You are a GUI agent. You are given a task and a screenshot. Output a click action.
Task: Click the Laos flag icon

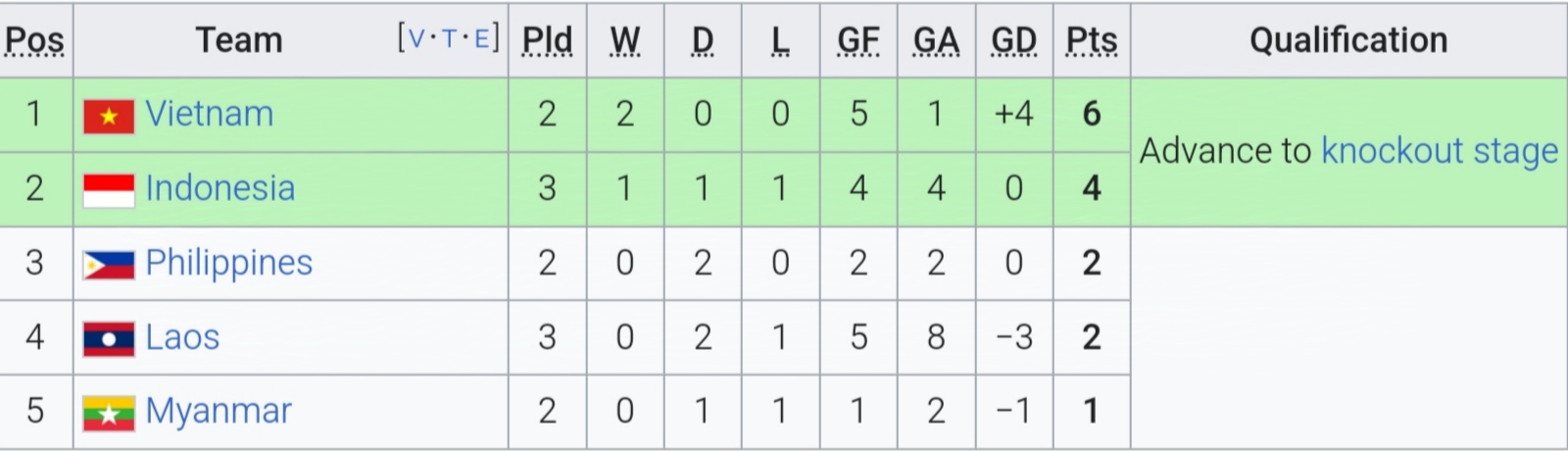(109, 339)
